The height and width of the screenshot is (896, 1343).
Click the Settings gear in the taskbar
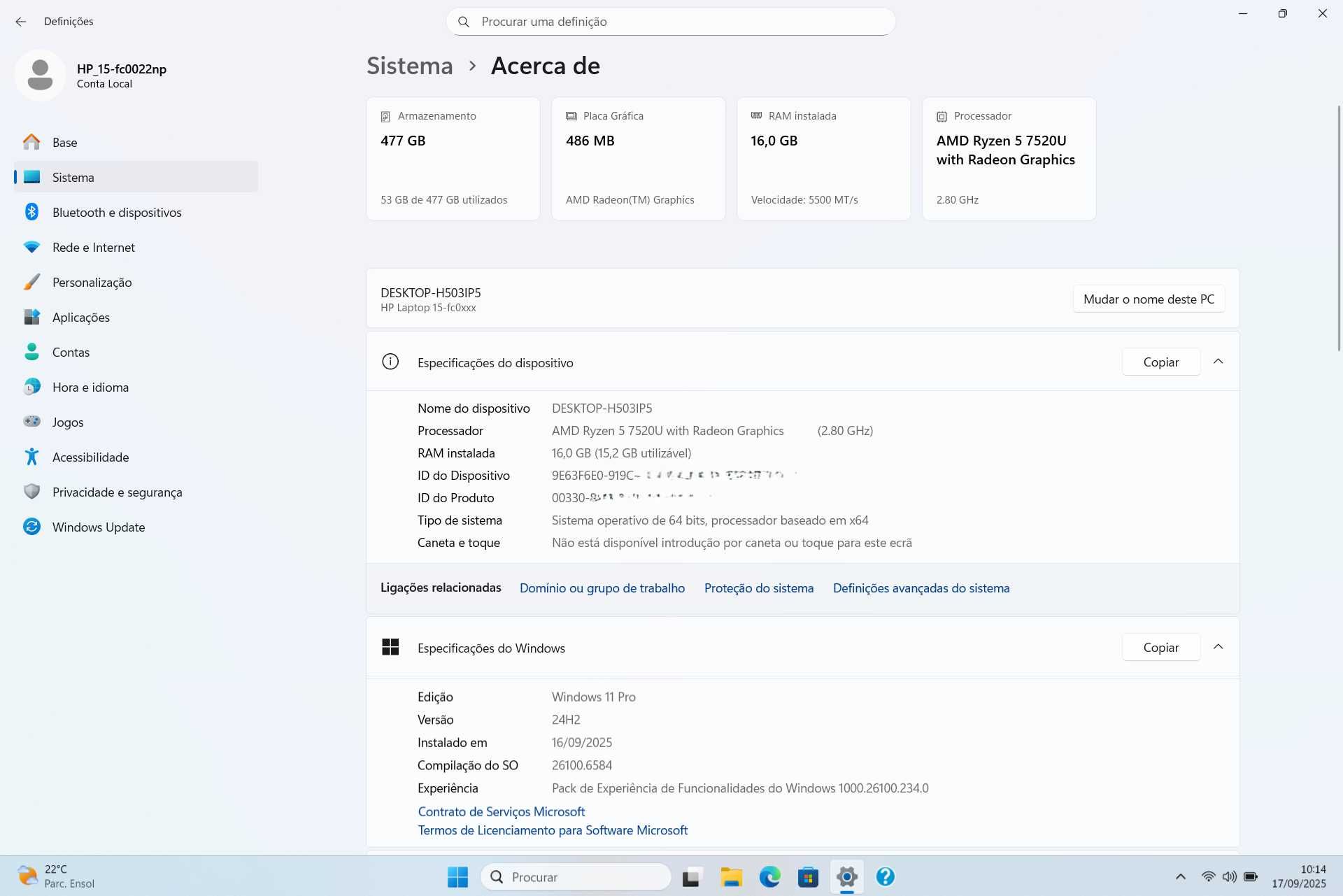[846, 876]
